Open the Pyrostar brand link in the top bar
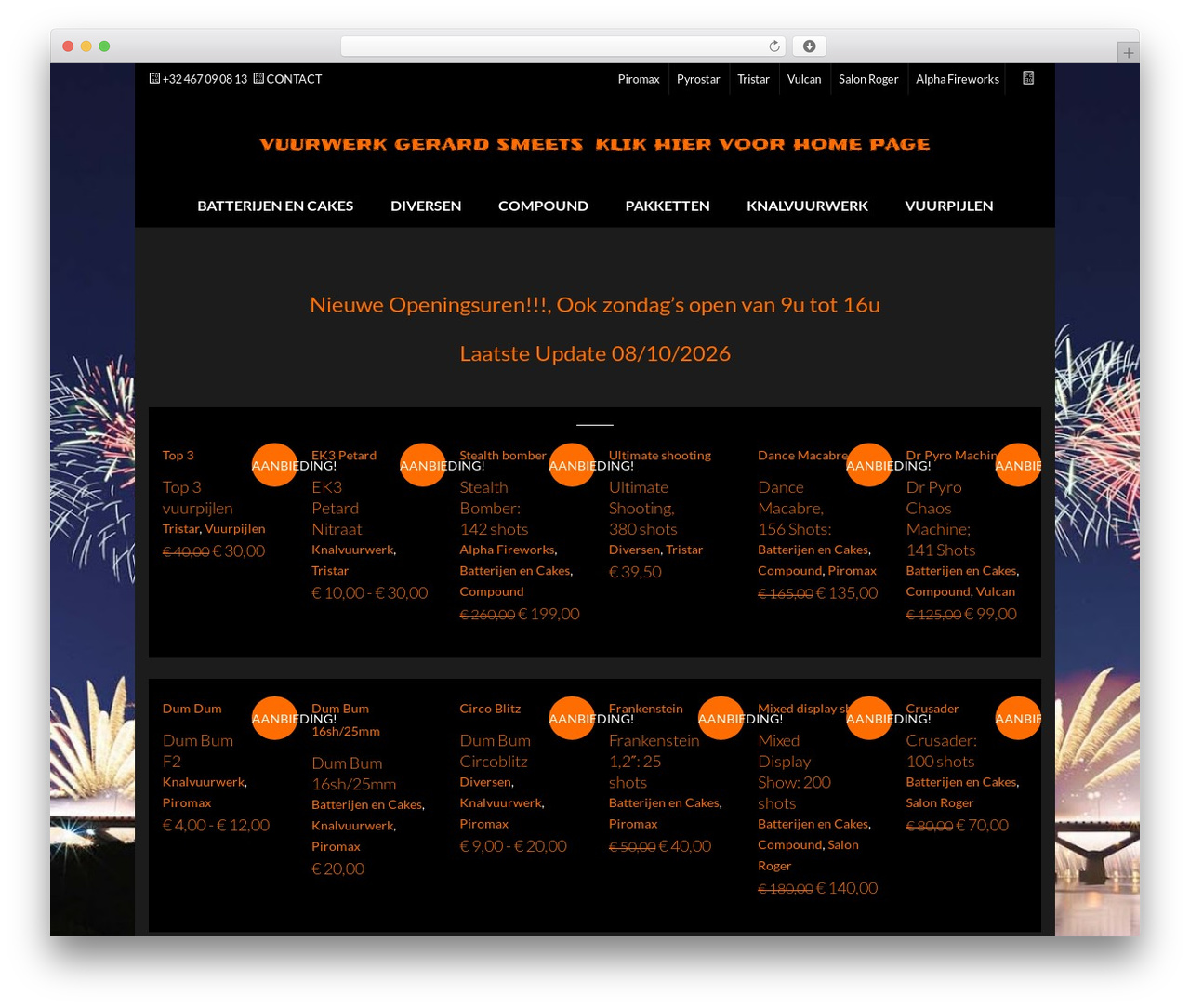This screenshot has height=1008, width=1190. click(698, 79)
